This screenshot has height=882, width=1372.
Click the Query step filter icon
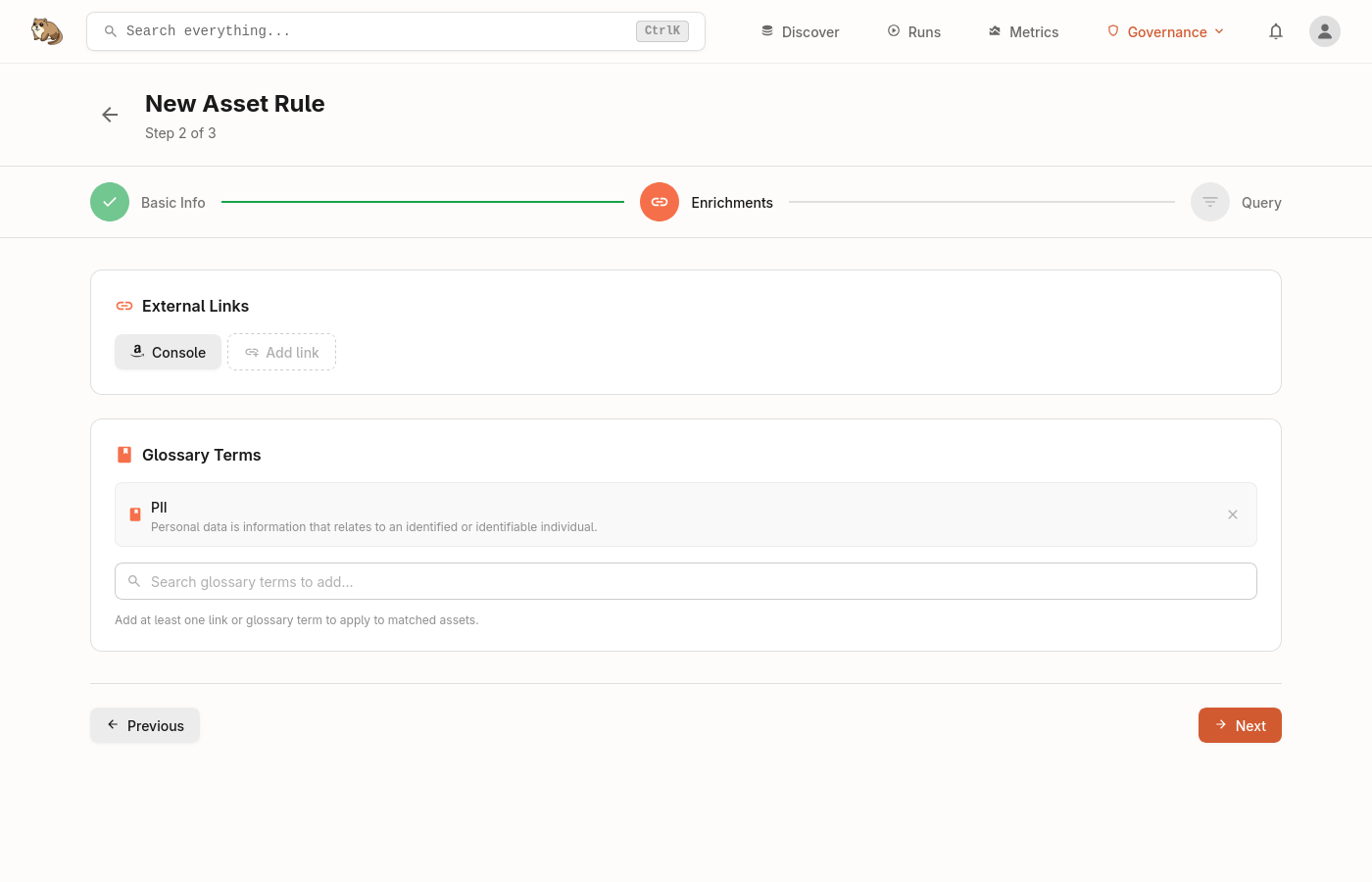coord(1210,202)
